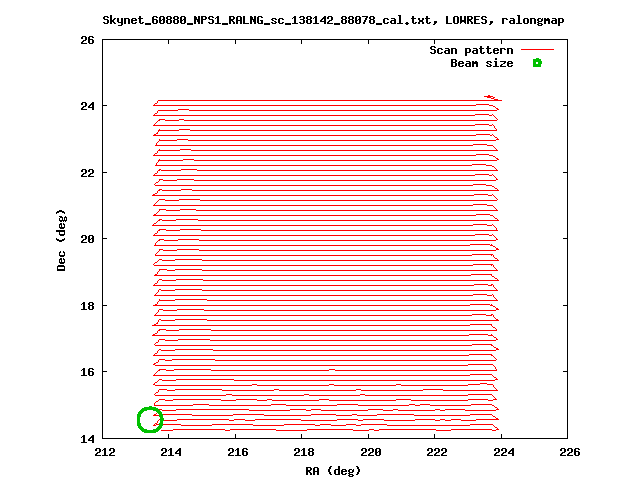Screen dimensions: 640x480
Task: Click the y-axis tick label 22
Action: pos(87,173)
